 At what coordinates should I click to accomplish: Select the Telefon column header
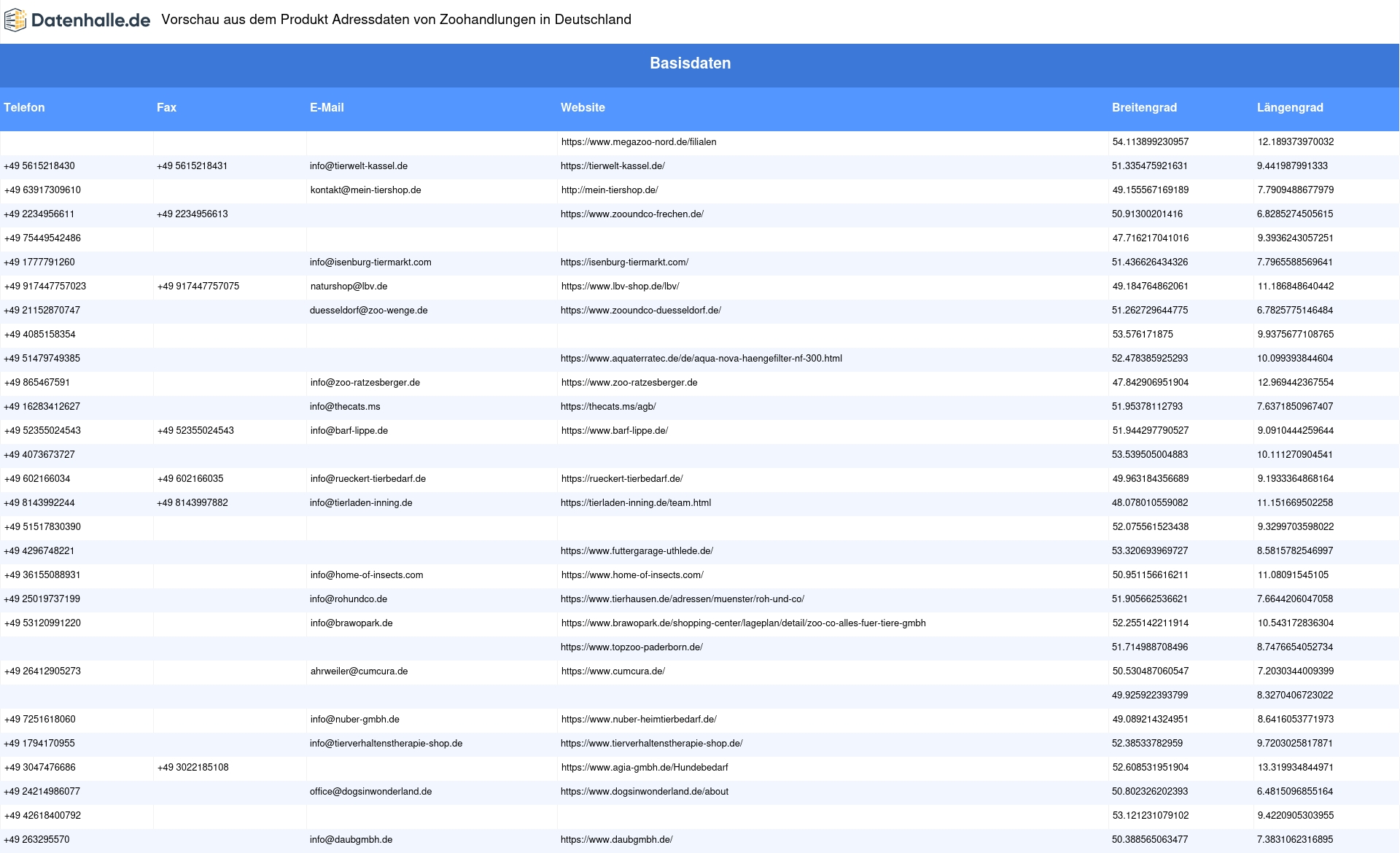click(24, 107)
